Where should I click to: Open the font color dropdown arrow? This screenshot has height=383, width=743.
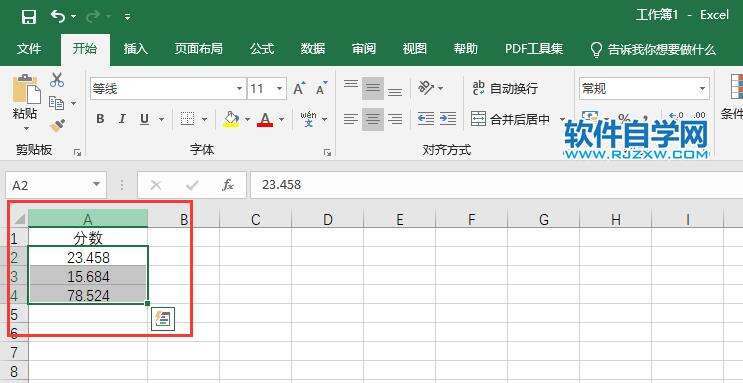[281, 119]
